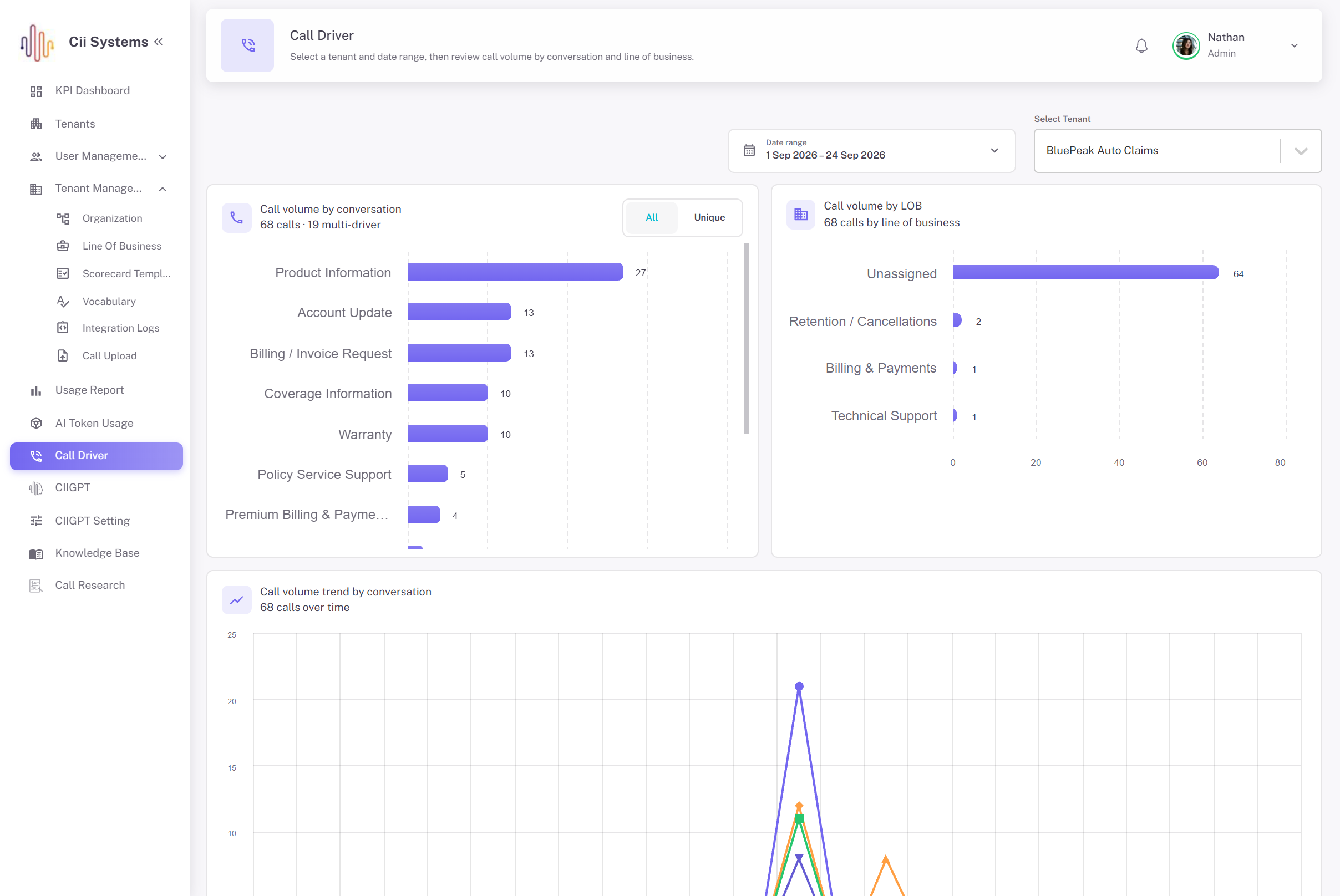Click the 'Retention / Cancellations' label
Screen dimensions: 1340x896
(862, 322)
